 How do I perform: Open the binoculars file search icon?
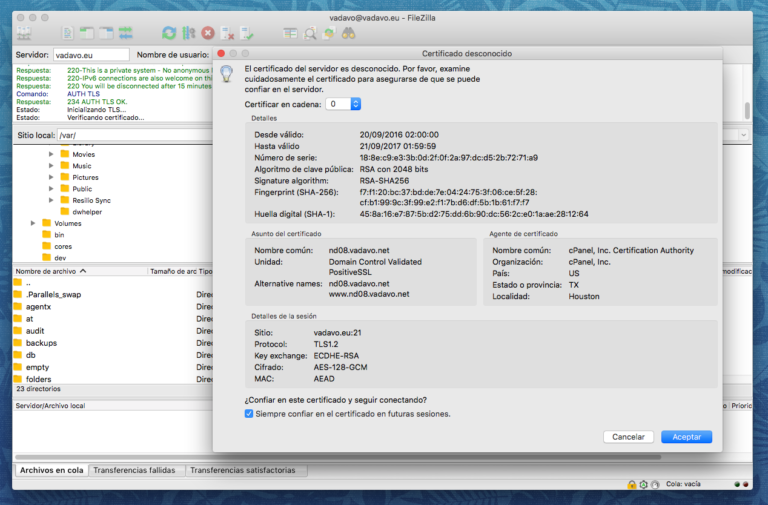tap(348, 33)
